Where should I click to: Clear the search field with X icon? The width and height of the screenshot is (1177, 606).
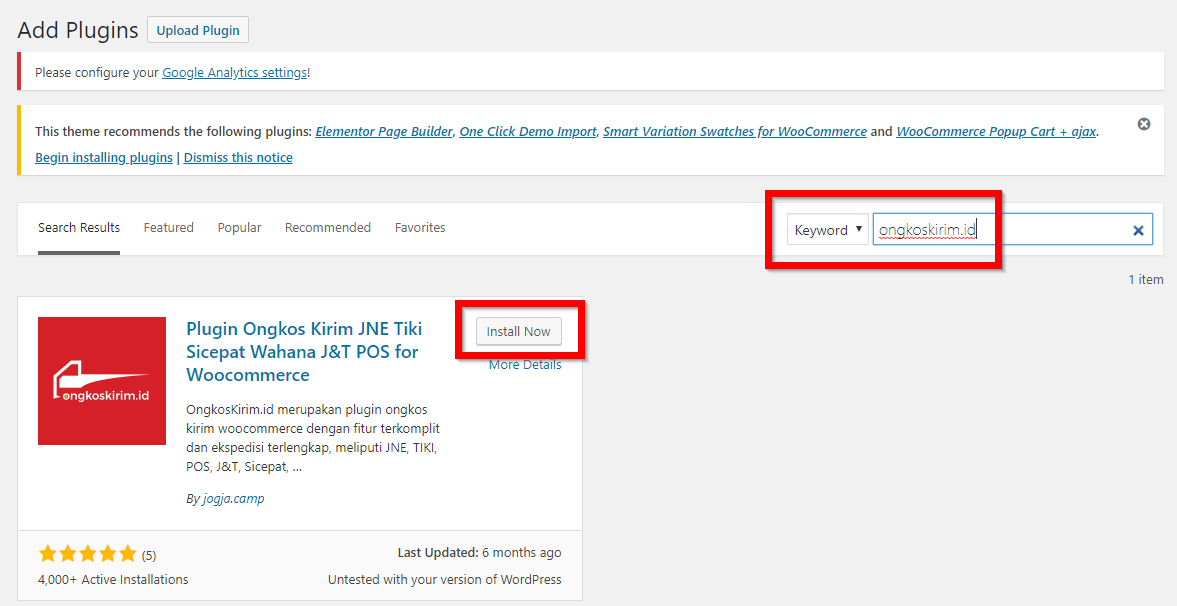[x=1138, y=231]
